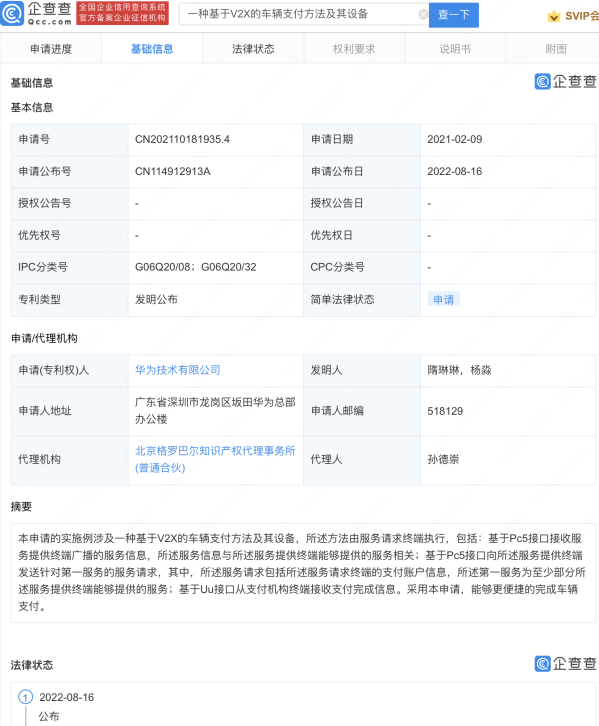Click patent type value 发明公布
599x726 pixels.
pyautogui.click(x=156, y=300)
